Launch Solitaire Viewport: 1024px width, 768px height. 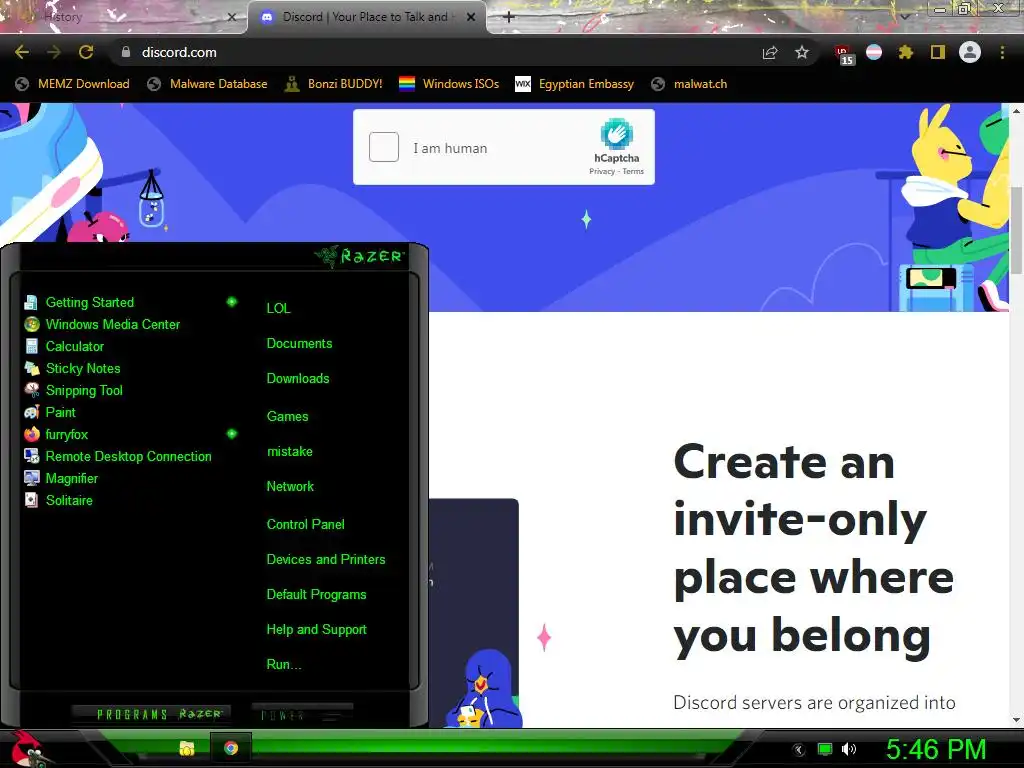(x=59, y=500)
